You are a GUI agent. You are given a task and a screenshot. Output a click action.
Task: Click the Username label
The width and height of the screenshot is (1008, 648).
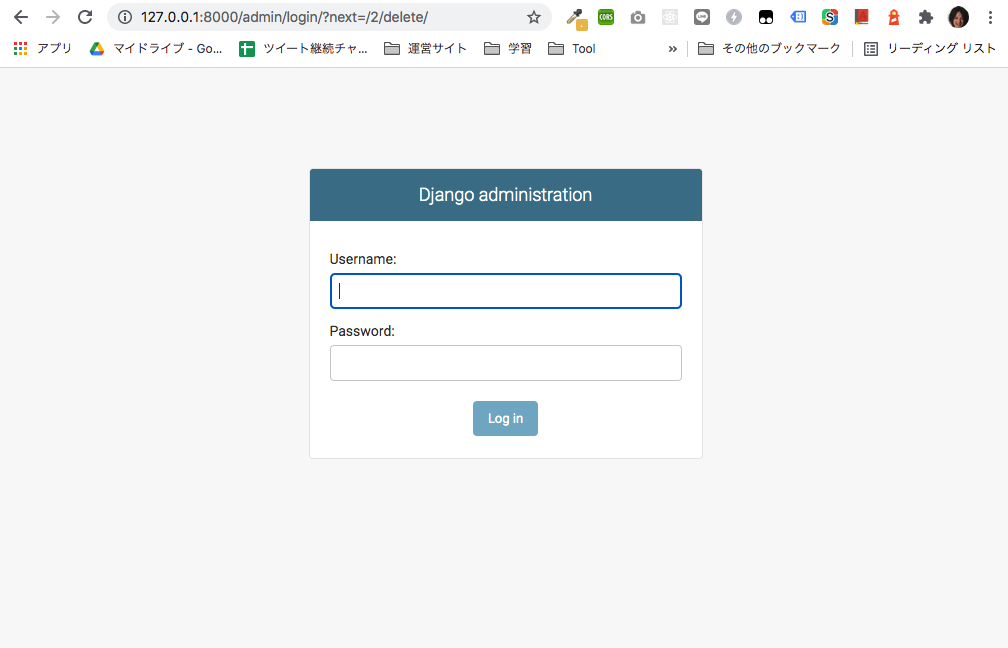point(363,259)
